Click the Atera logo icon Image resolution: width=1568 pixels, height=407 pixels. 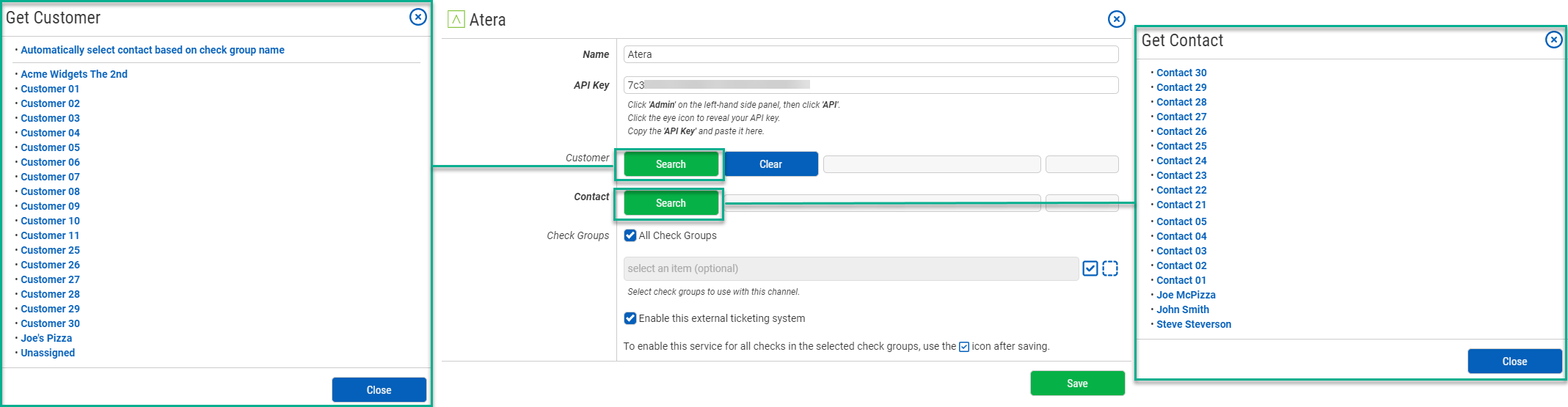click(456, 19)
